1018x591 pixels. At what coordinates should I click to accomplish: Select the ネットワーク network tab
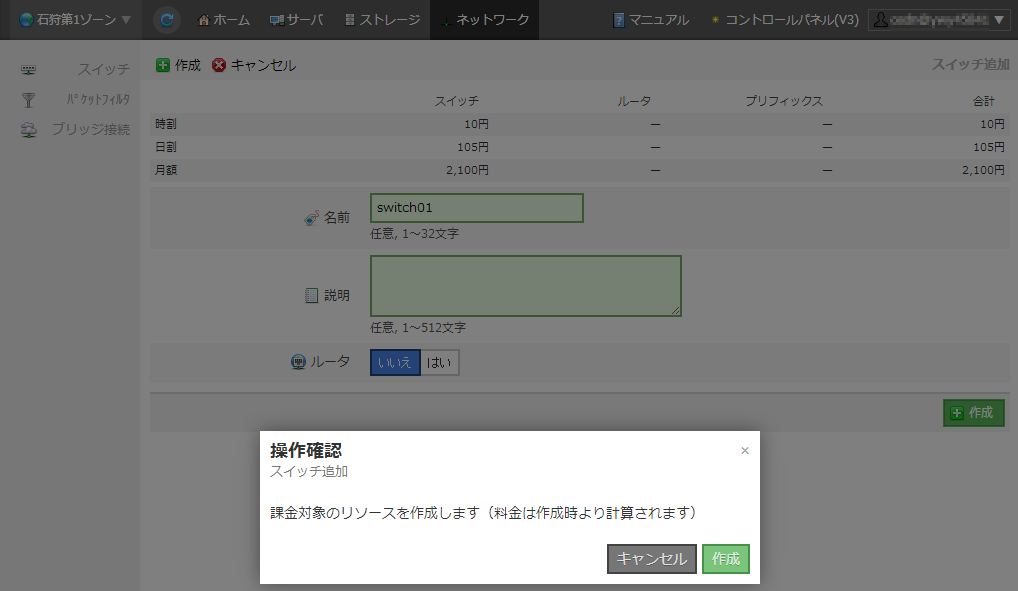click(x=484, y=19)
